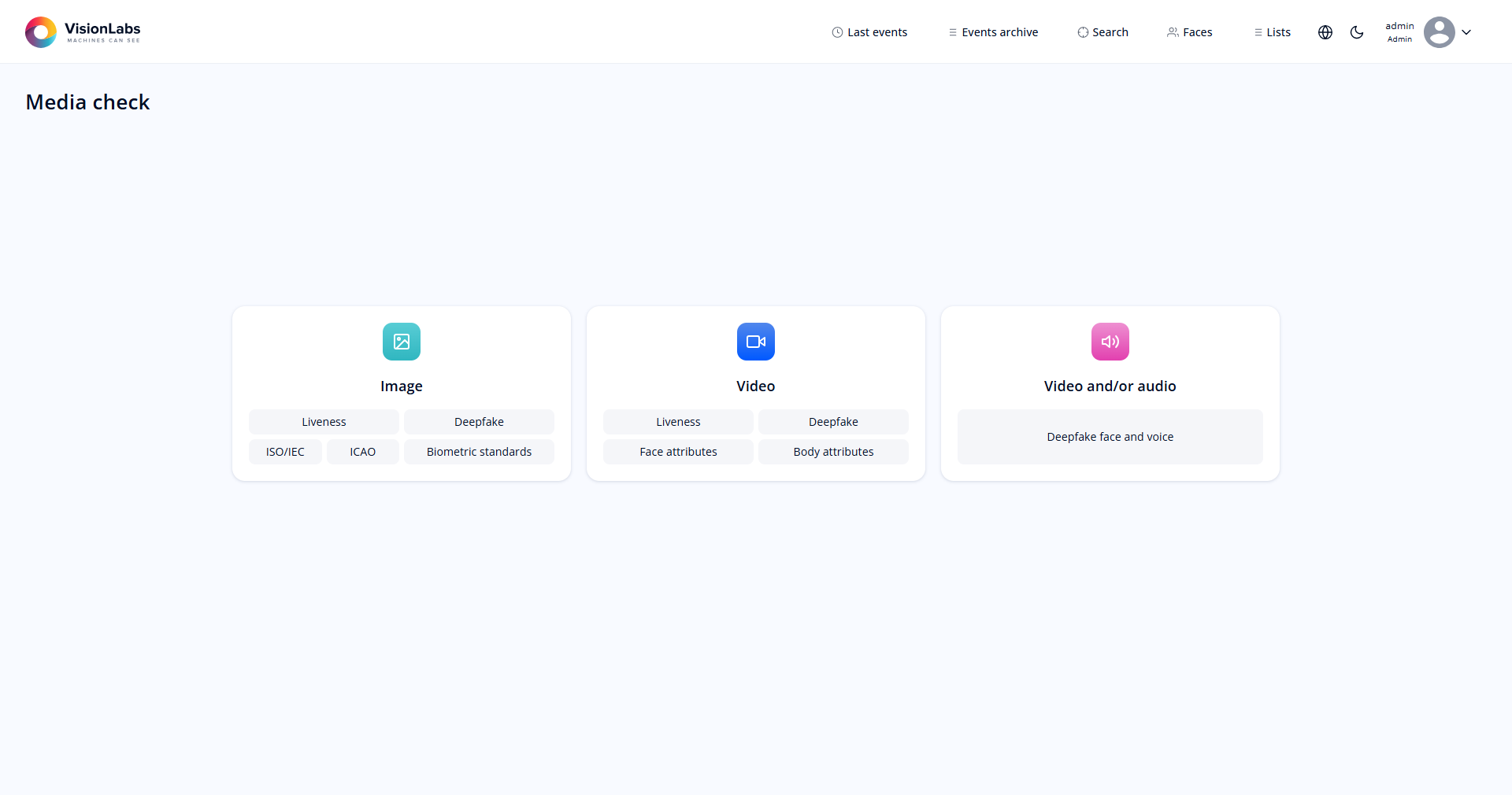This screenshot has height=795, width=1512.
Task: Open Last events page
Action: point(869,32)
